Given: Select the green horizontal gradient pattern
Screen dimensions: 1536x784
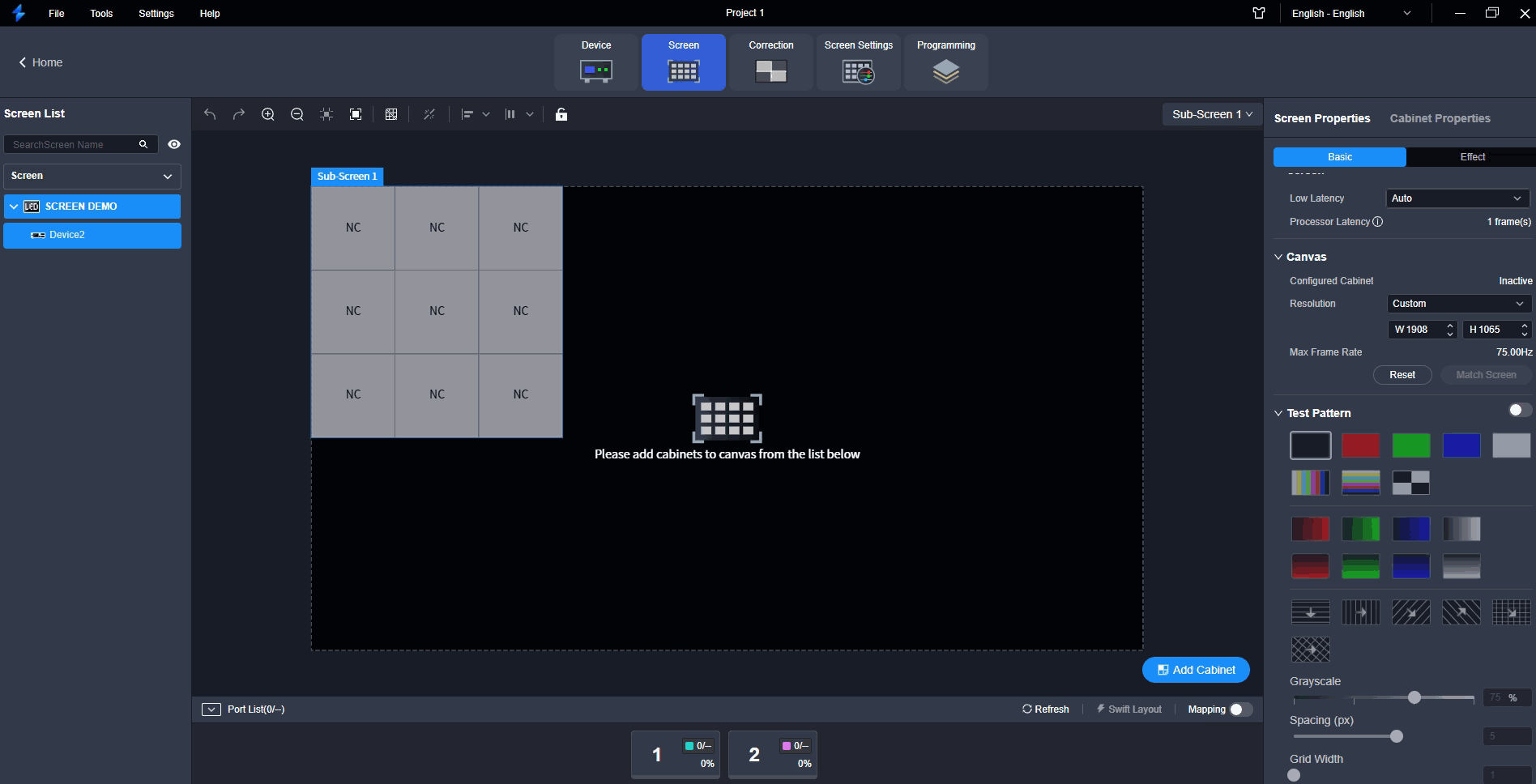Looking at the screenshot, I should (x=1361, y=529).
